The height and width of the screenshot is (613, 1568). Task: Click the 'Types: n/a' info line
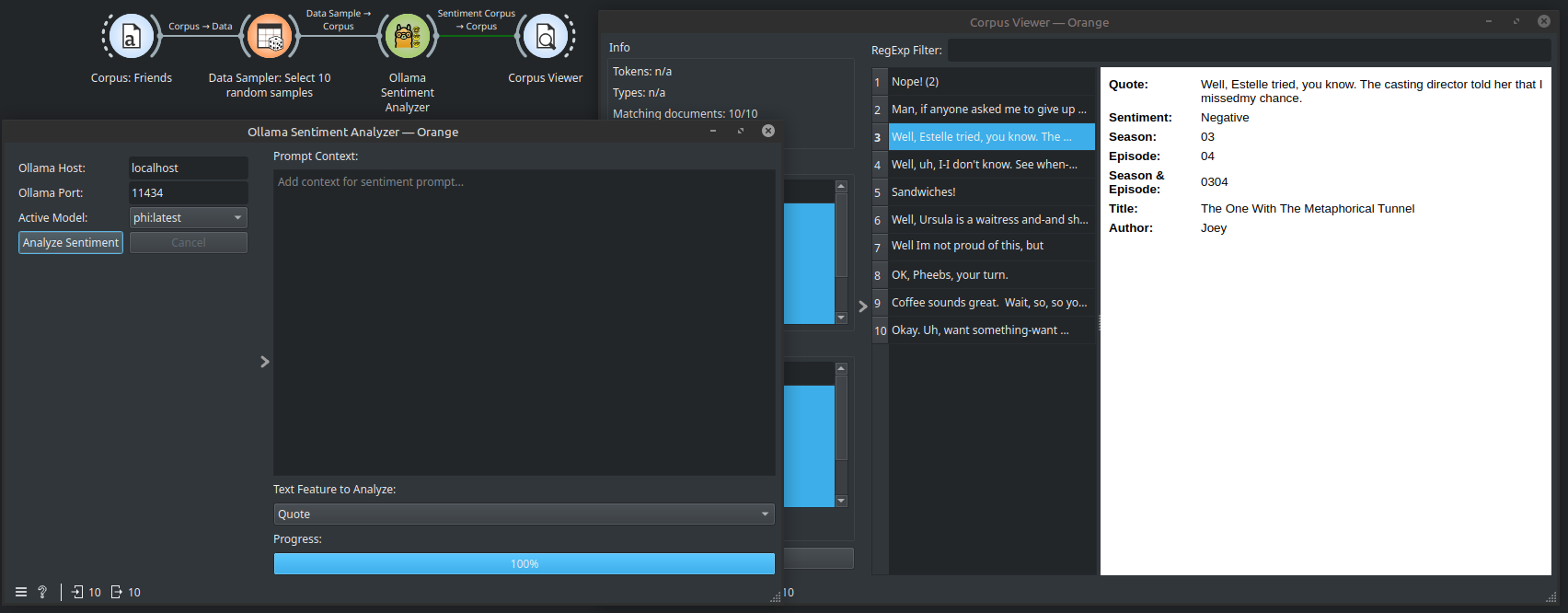(639, 93)
